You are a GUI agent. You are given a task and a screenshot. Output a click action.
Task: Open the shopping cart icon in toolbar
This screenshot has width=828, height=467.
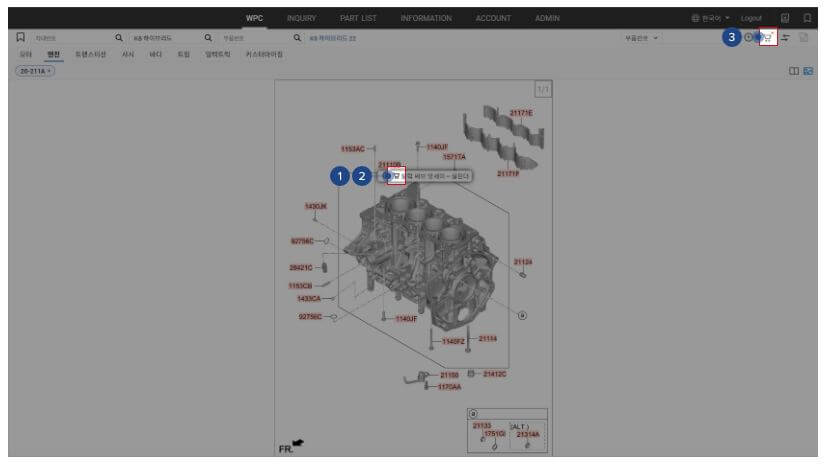pyautogui.click(x=768, y=37)
